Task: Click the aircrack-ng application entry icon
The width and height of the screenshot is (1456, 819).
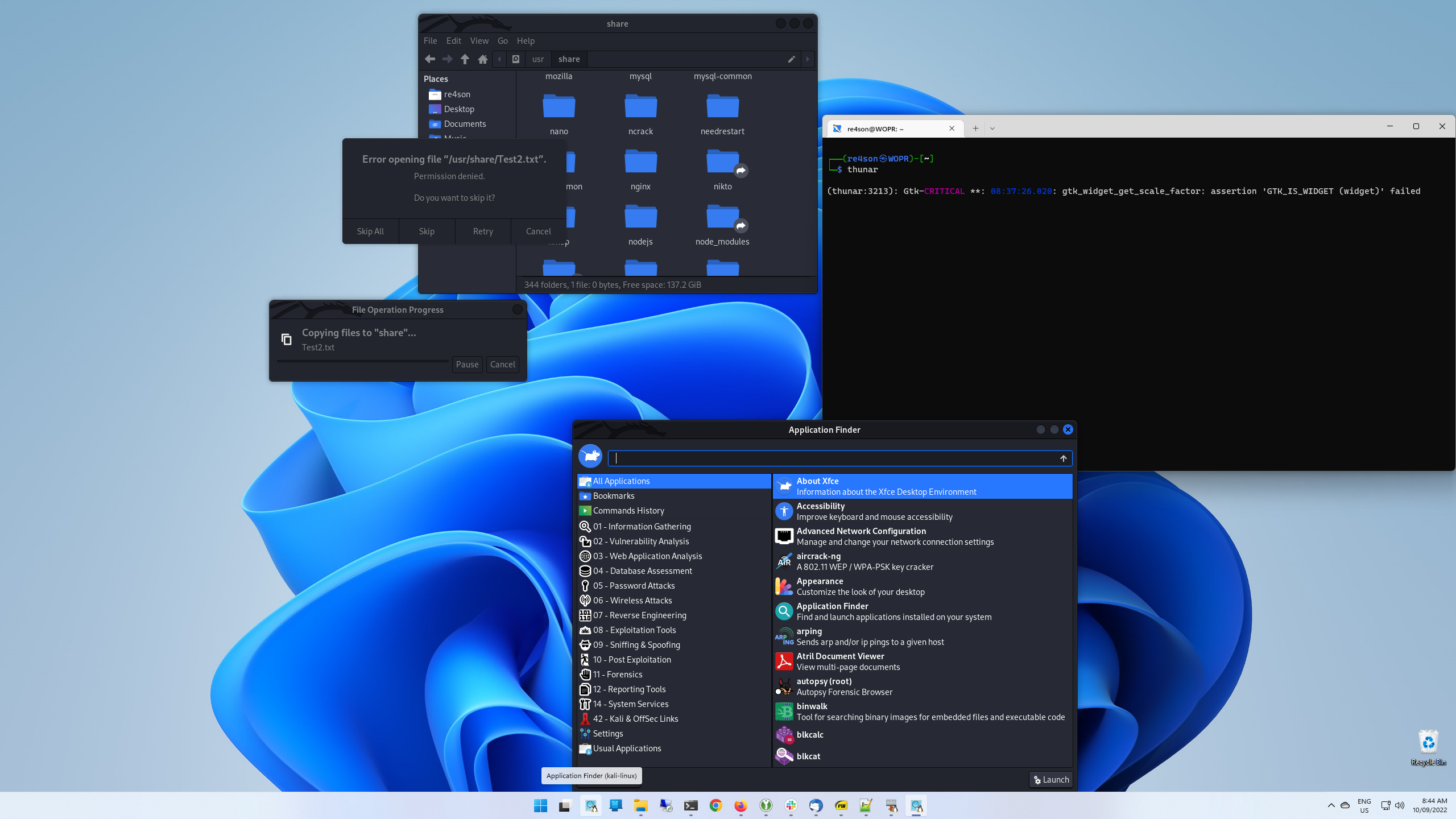Action: pyautogui.click(x=784, y=561)
